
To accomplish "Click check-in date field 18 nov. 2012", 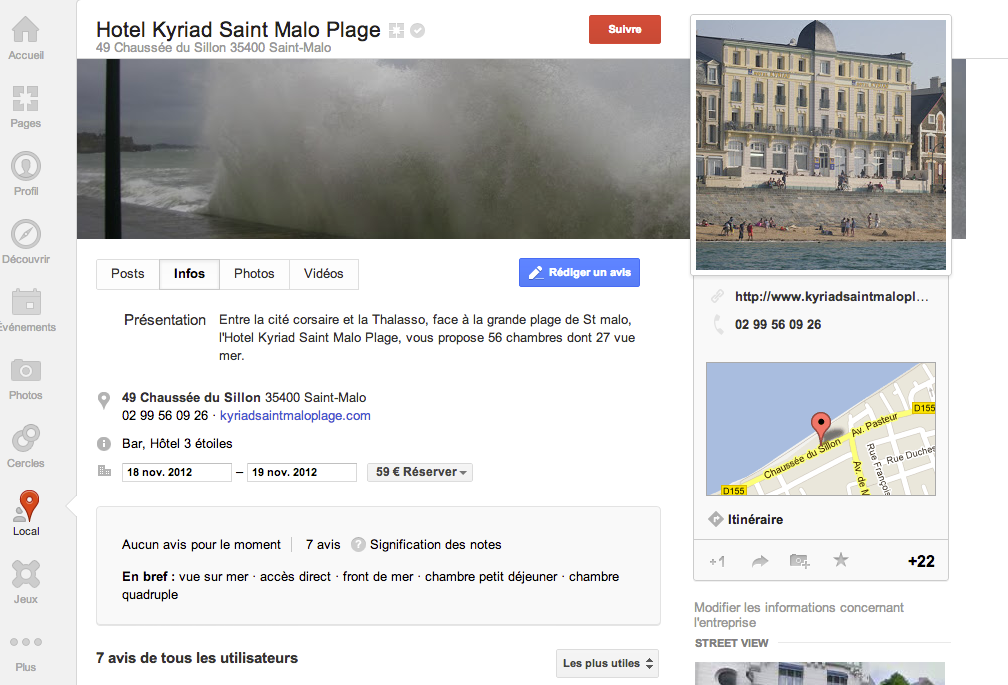I will [177, 472].
